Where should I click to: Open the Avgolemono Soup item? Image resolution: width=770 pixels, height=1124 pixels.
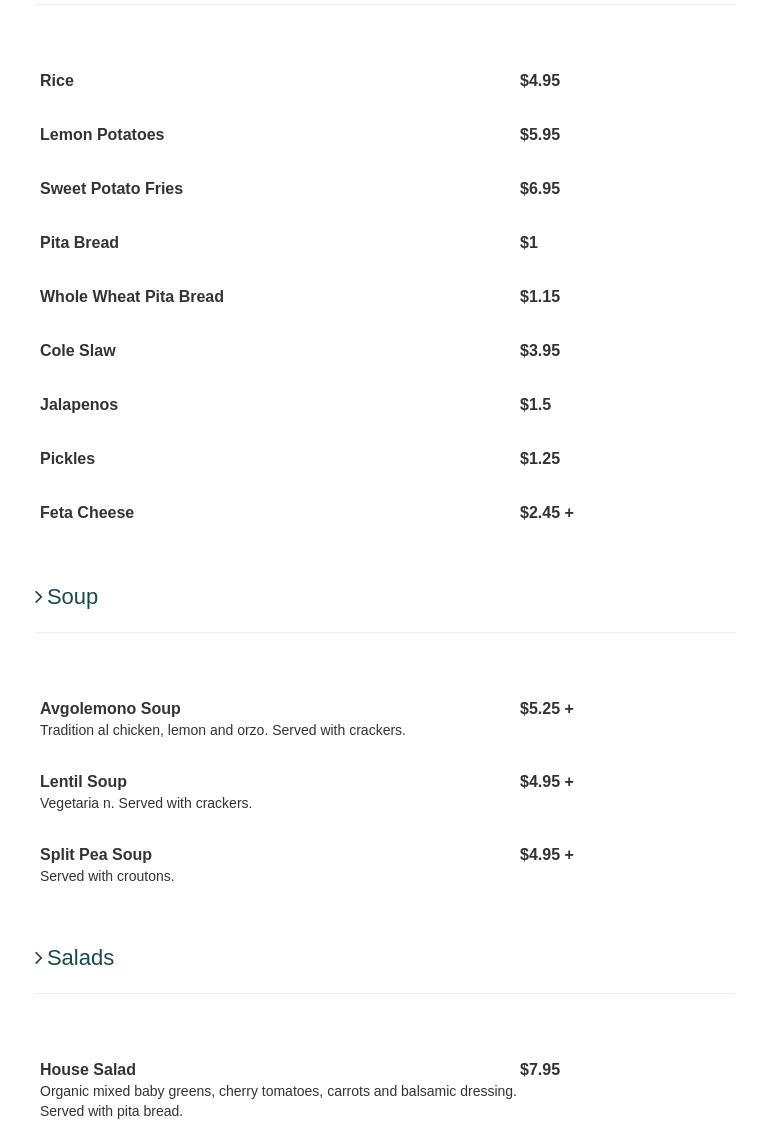click(x=110, y=709)
